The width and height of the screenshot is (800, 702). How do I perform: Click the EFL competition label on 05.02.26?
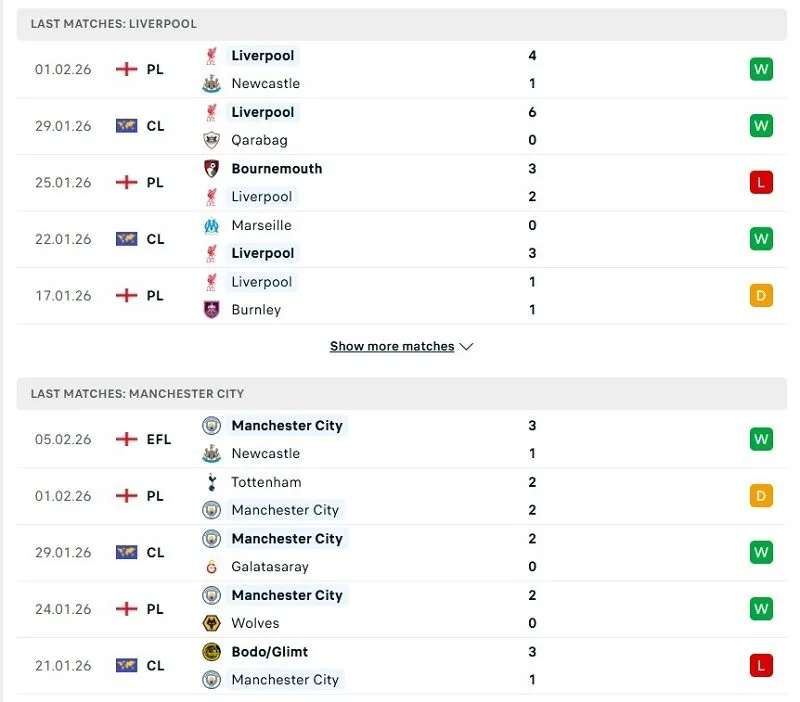point(158,439)
